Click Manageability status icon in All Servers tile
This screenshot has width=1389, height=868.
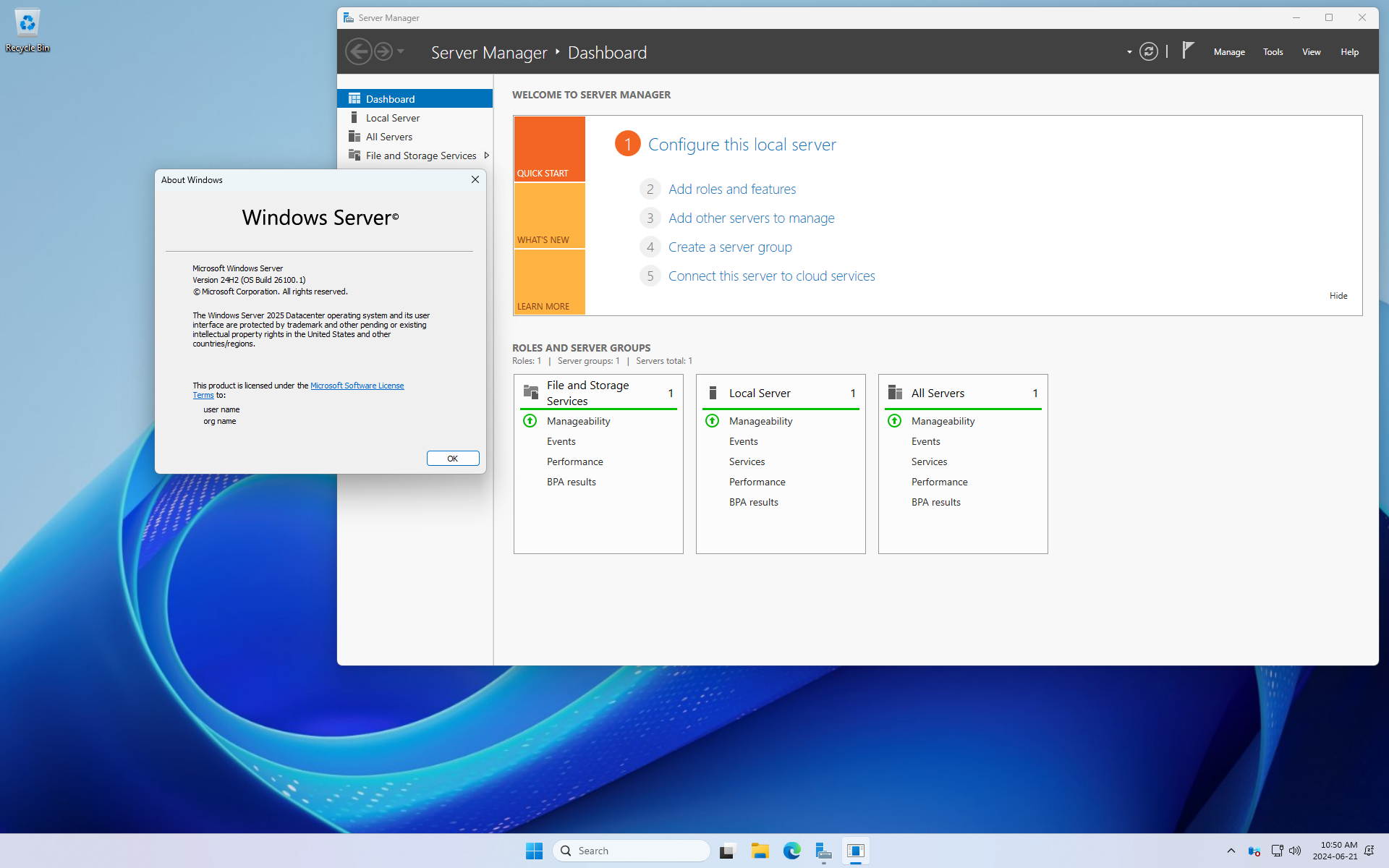tap(895, 420)
